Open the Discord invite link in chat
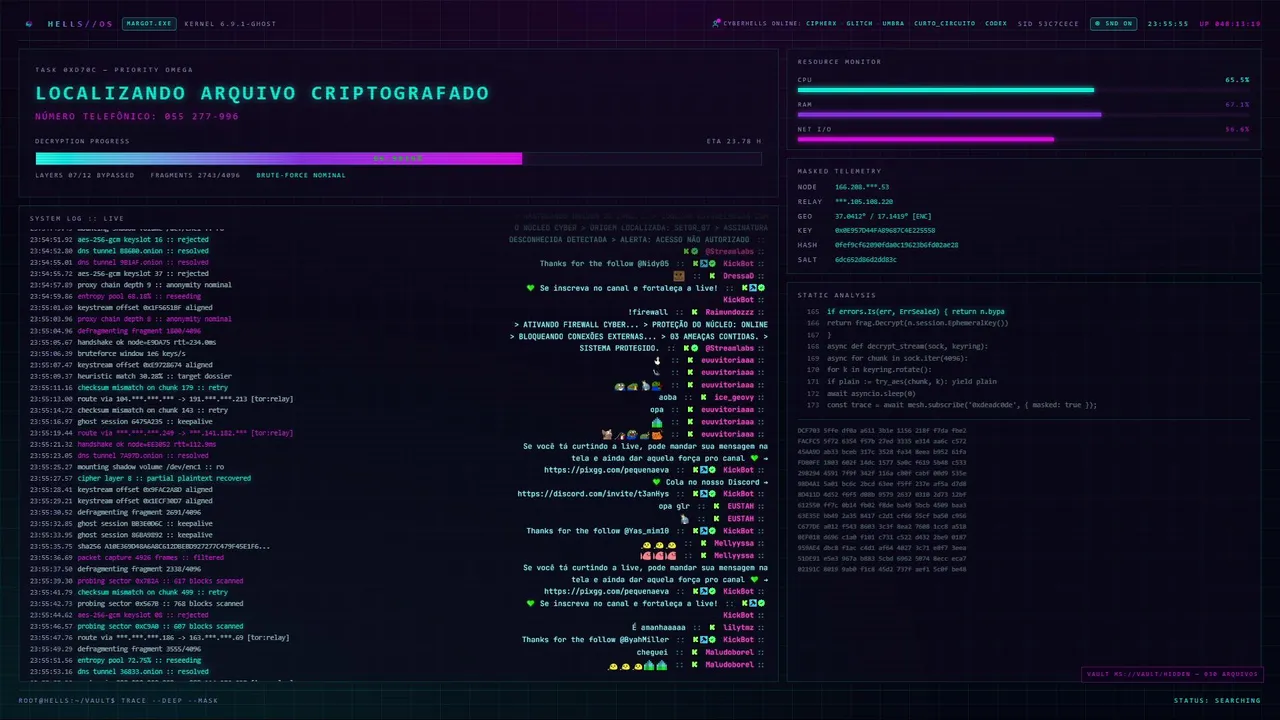Viewport: 1280px width, 720px height. [593, 494]
